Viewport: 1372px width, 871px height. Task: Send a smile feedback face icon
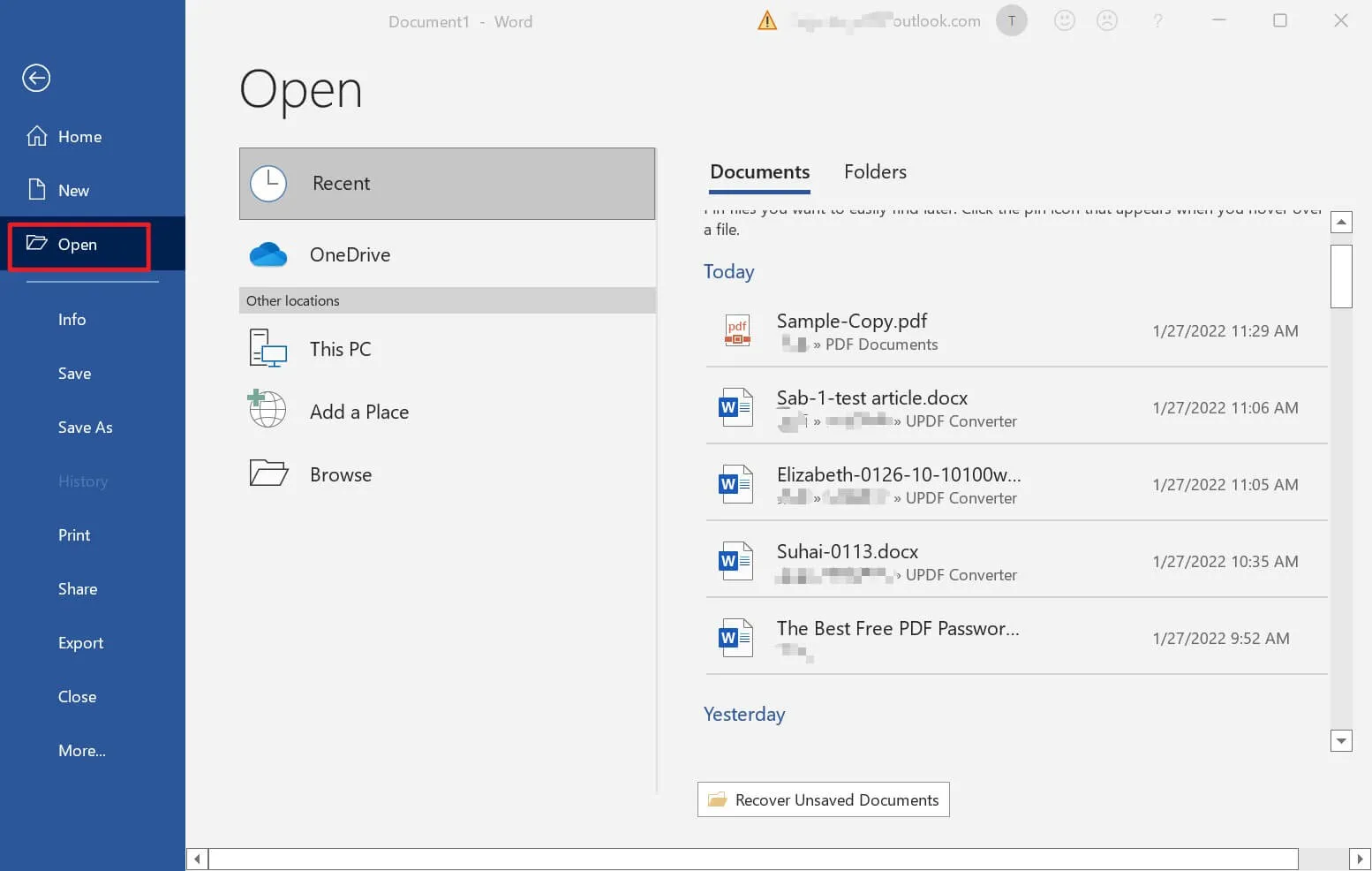(1065, 20)
